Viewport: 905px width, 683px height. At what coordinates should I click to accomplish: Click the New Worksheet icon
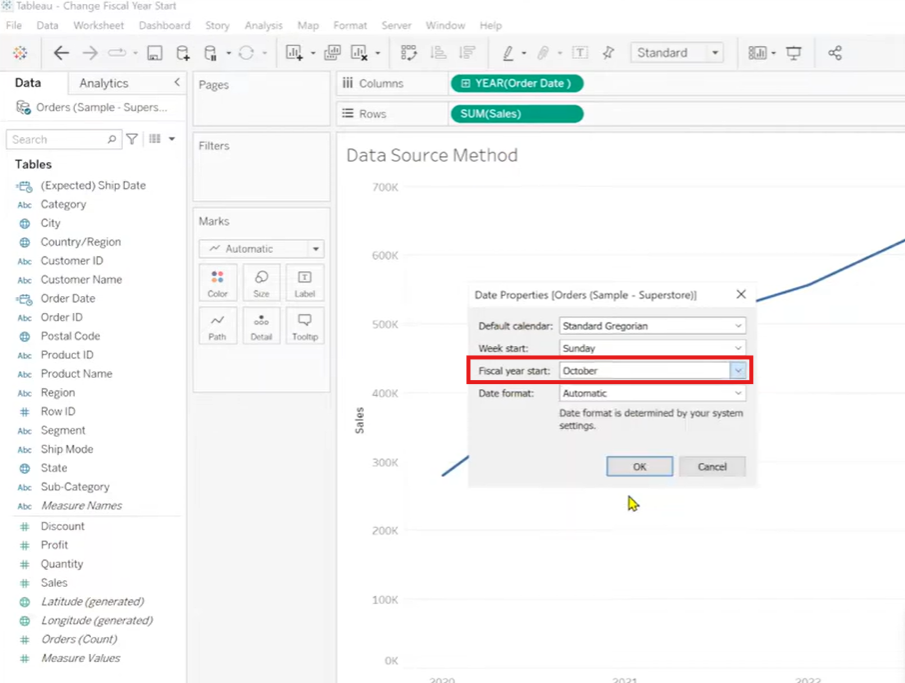coord(294,53)
